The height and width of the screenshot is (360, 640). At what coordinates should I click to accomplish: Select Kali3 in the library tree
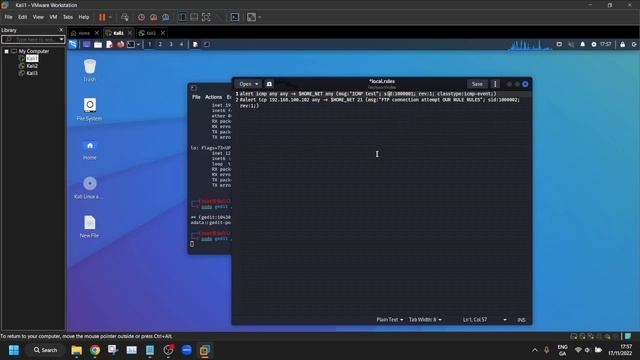32,73
